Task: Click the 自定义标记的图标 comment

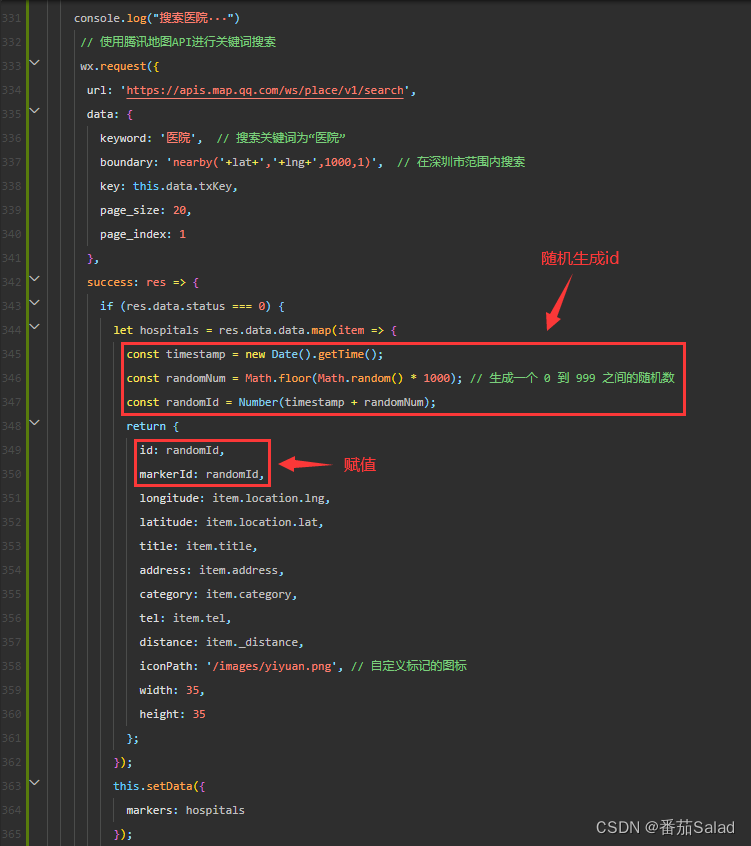Action: pos(409,666)
